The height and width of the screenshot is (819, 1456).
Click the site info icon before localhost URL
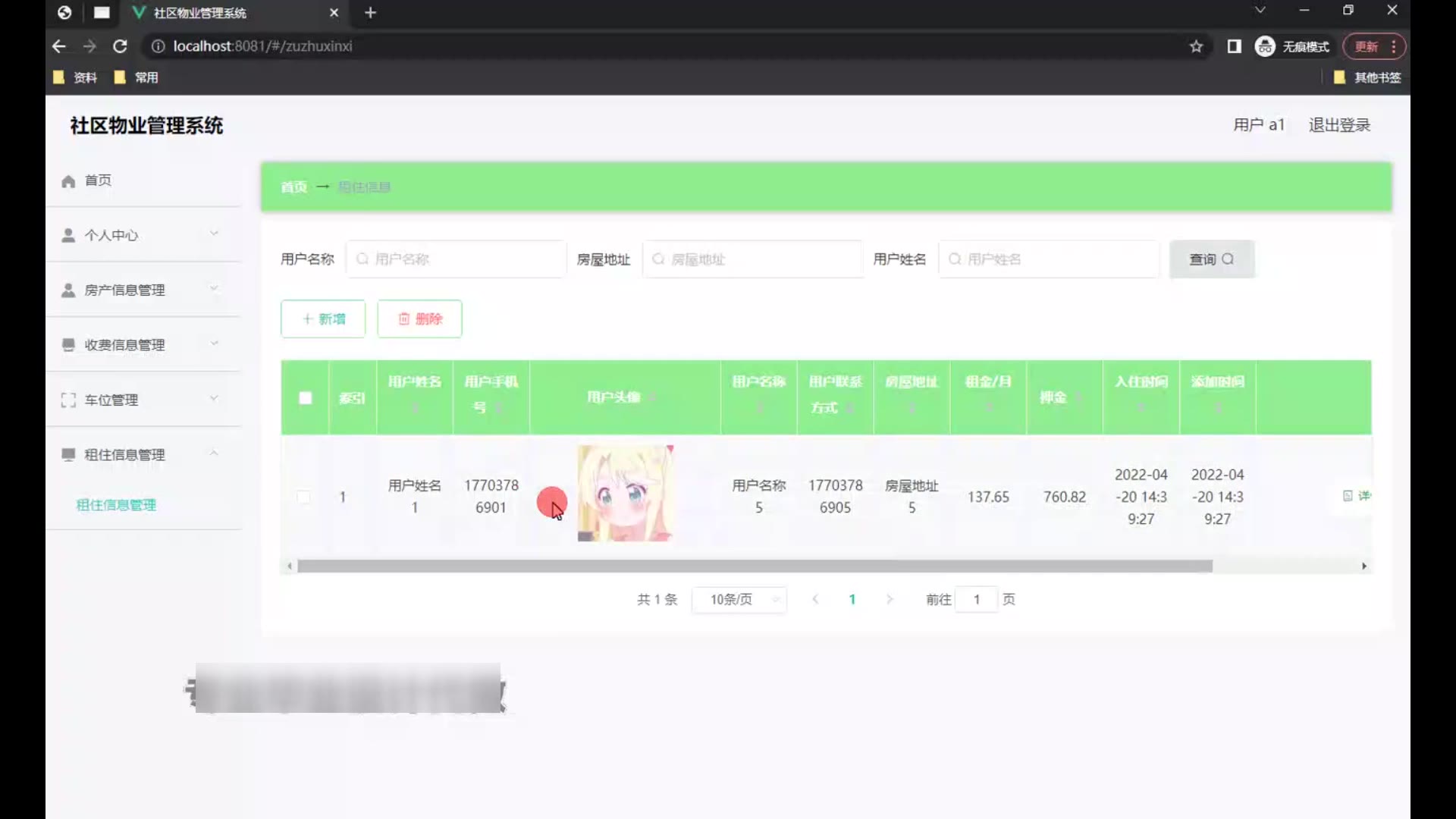pos(158,47)
